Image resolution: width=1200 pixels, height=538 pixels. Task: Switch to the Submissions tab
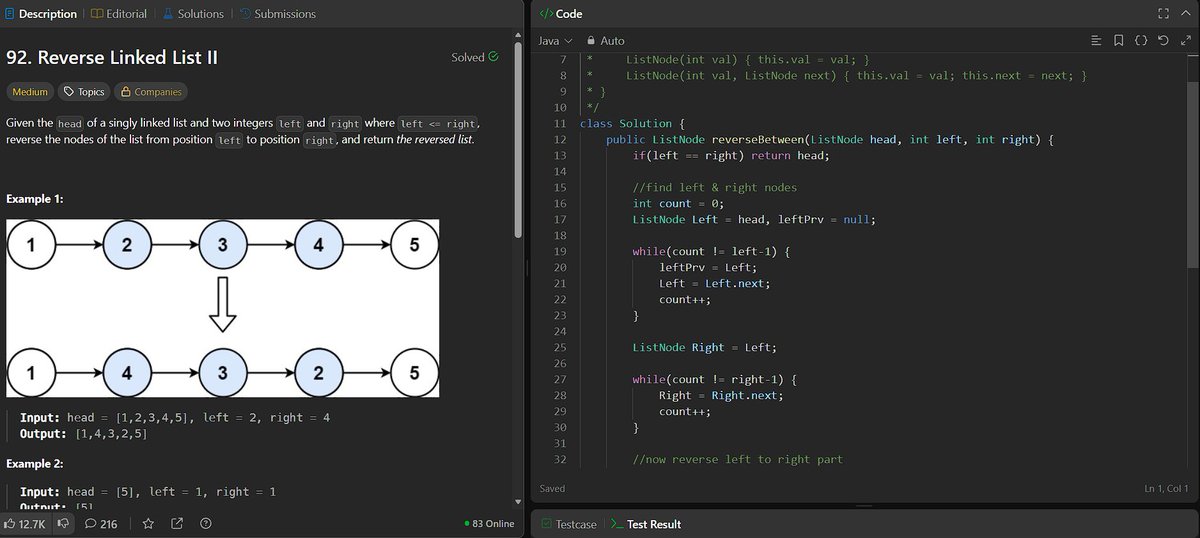(x=277, y=14)
